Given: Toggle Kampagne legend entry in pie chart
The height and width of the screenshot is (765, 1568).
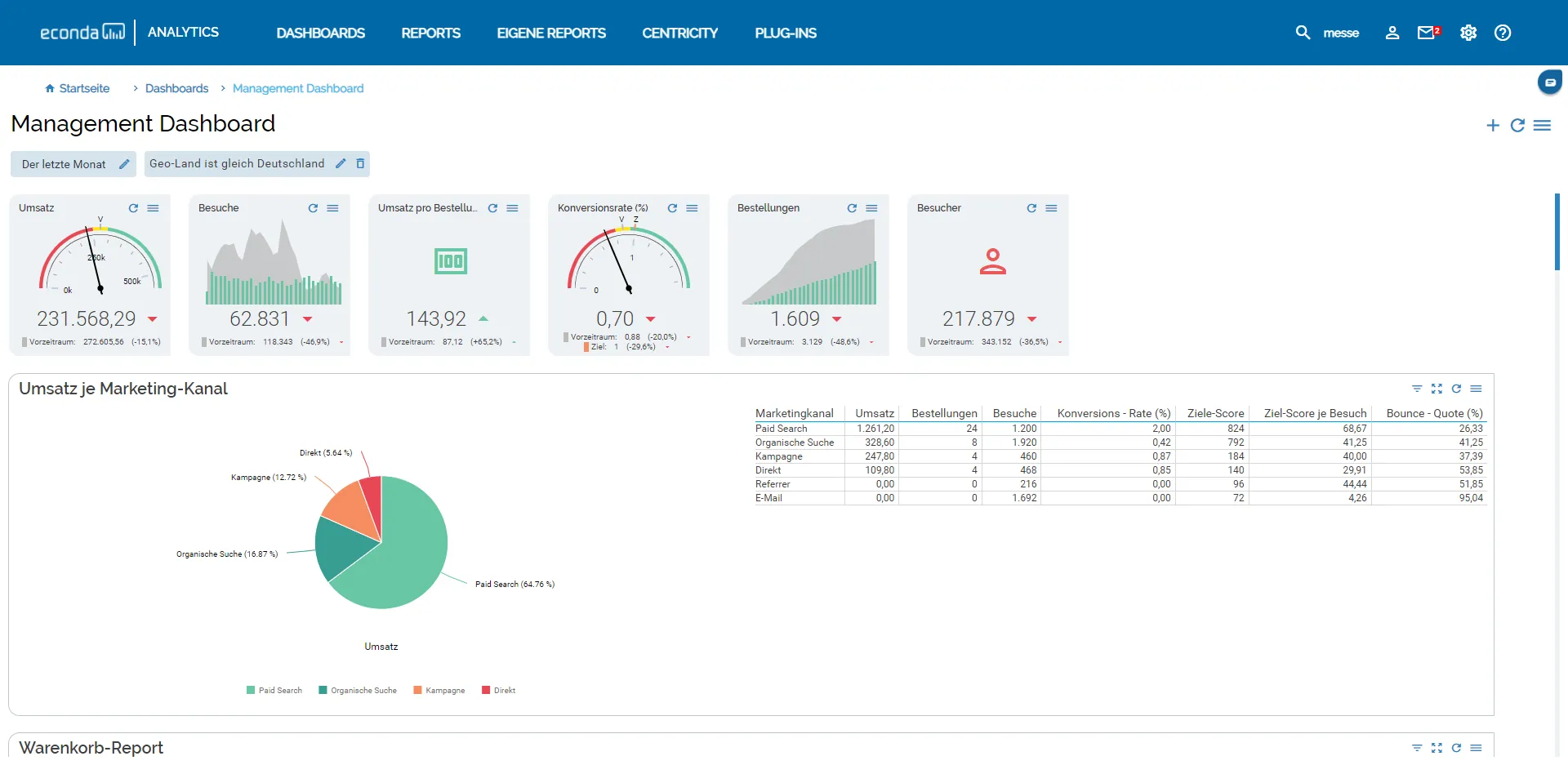Looking at the screenshot, I should [x=439, y=691].
